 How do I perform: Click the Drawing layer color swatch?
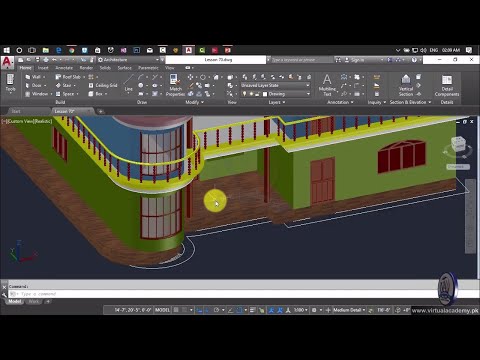[x=265, y=94]
